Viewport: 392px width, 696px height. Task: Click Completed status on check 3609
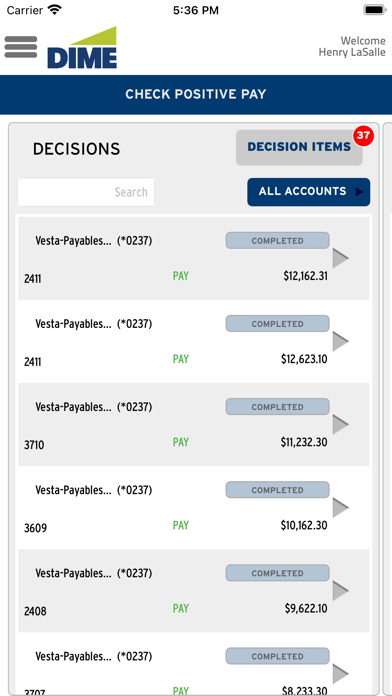pyautogui.click(x=277, y=490)
